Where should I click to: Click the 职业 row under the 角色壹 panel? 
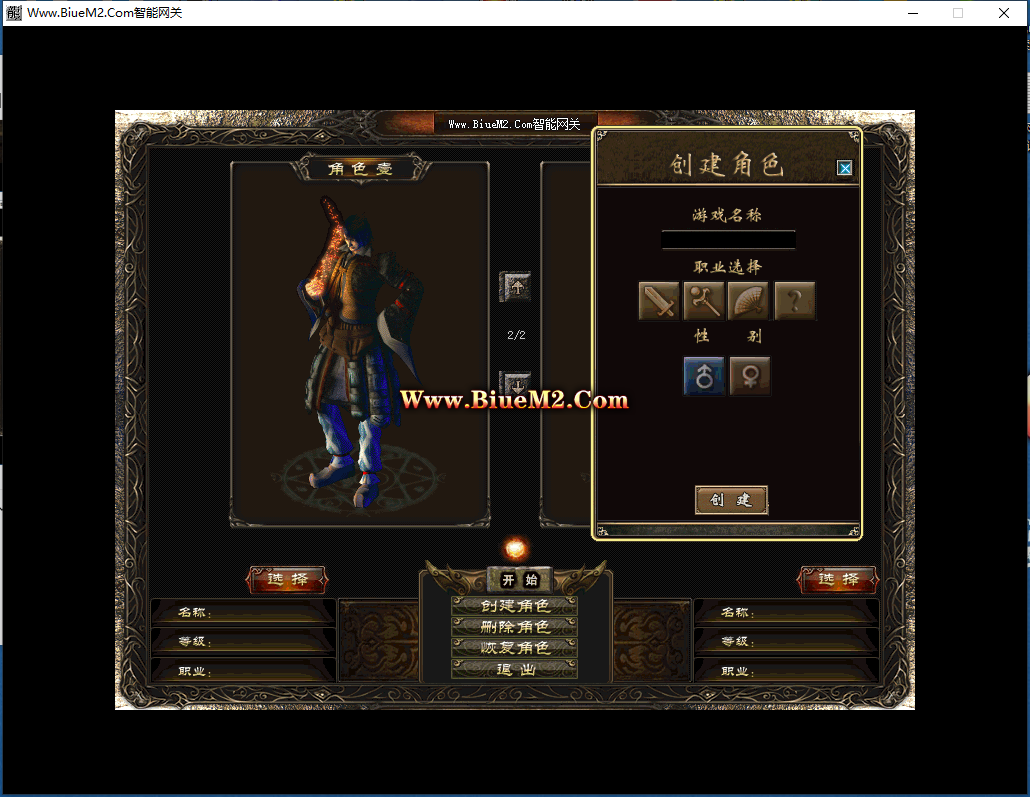click(244, 671)
